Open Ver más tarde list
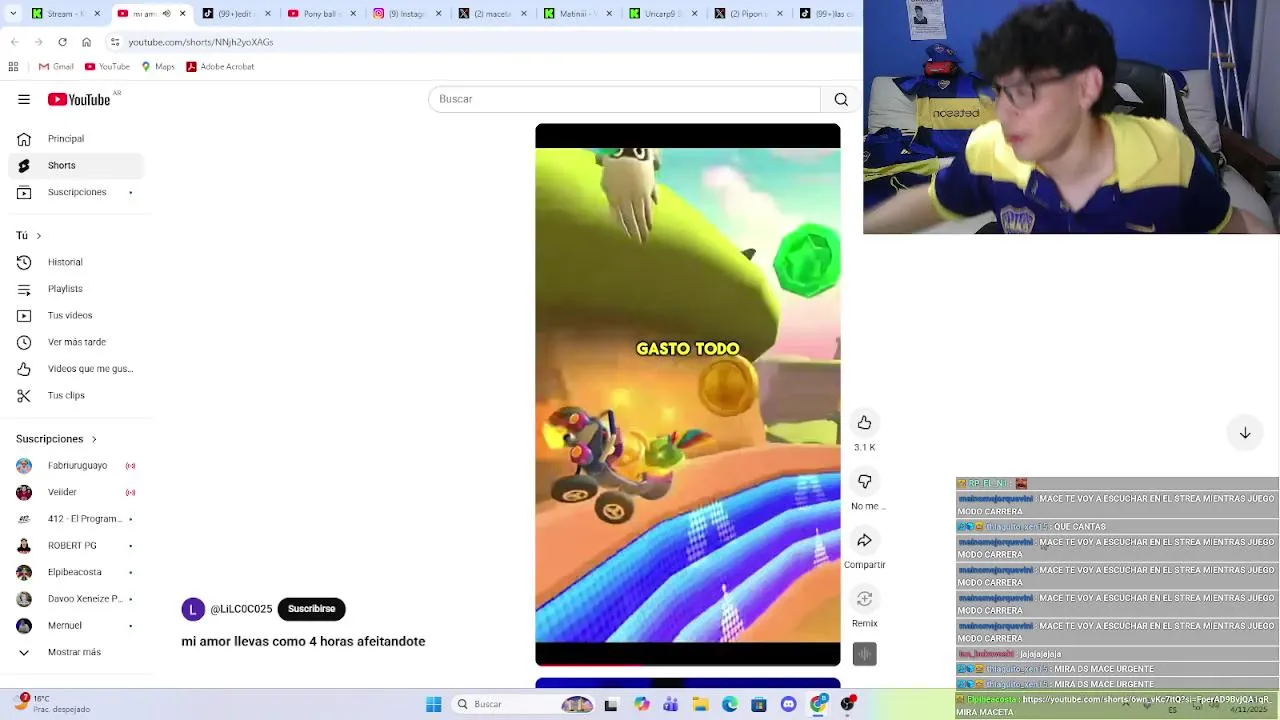This screenshot has height=720, width=1280. [x=76, y=342]
